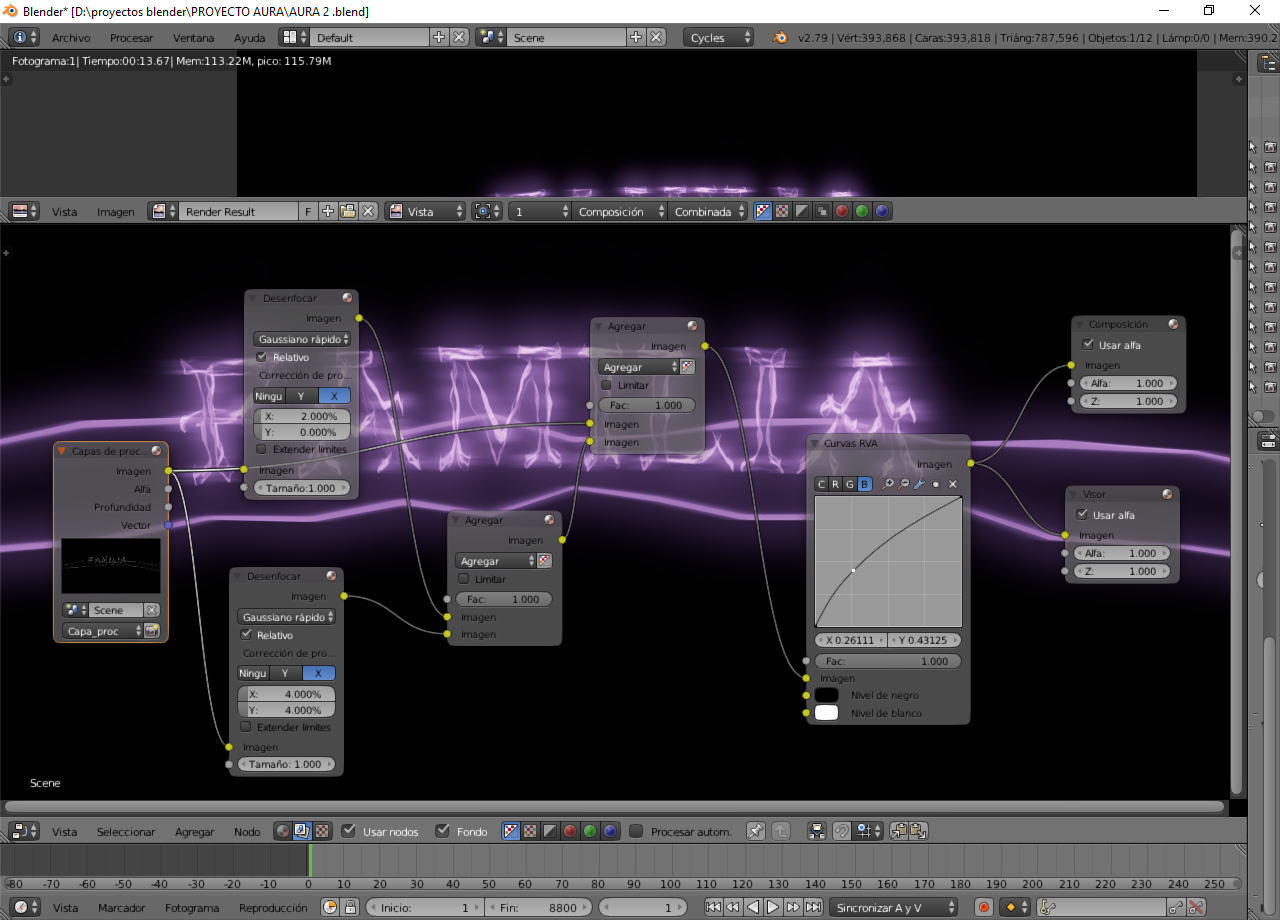Viewport: 1280px width, 920px height.
Task: Select the B channel button in Curvas RVA
Action: tap(865, 484)
